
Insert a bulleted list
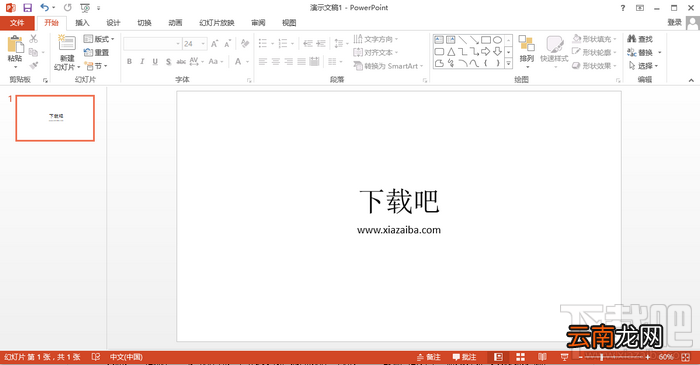click(262, 43)
